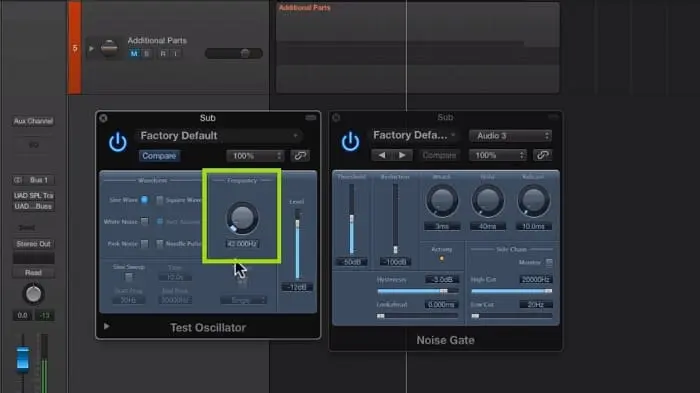This screenshot has height=393, width=700.
Task: Click the link icon in Test Oscillator
Action: click(300, 155)
